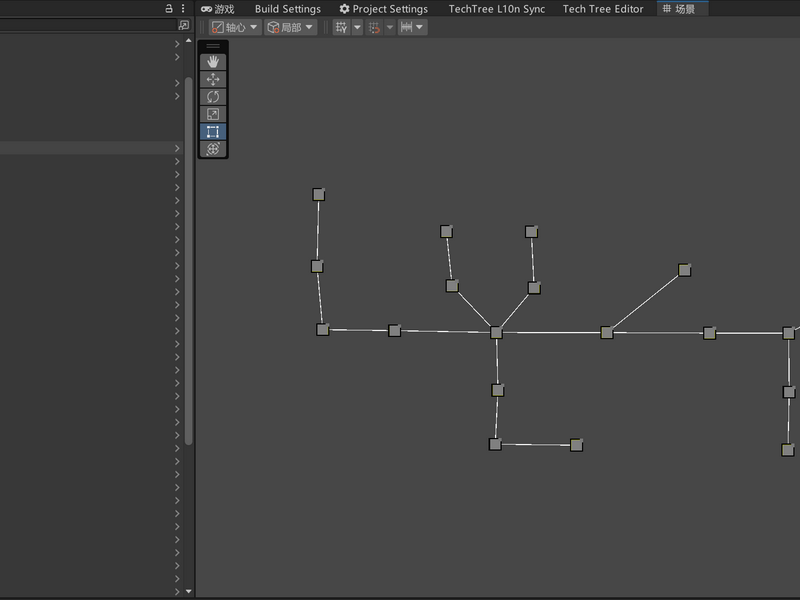Select the Hand view tool
800x600 pixels.
(x=213, y=62)
